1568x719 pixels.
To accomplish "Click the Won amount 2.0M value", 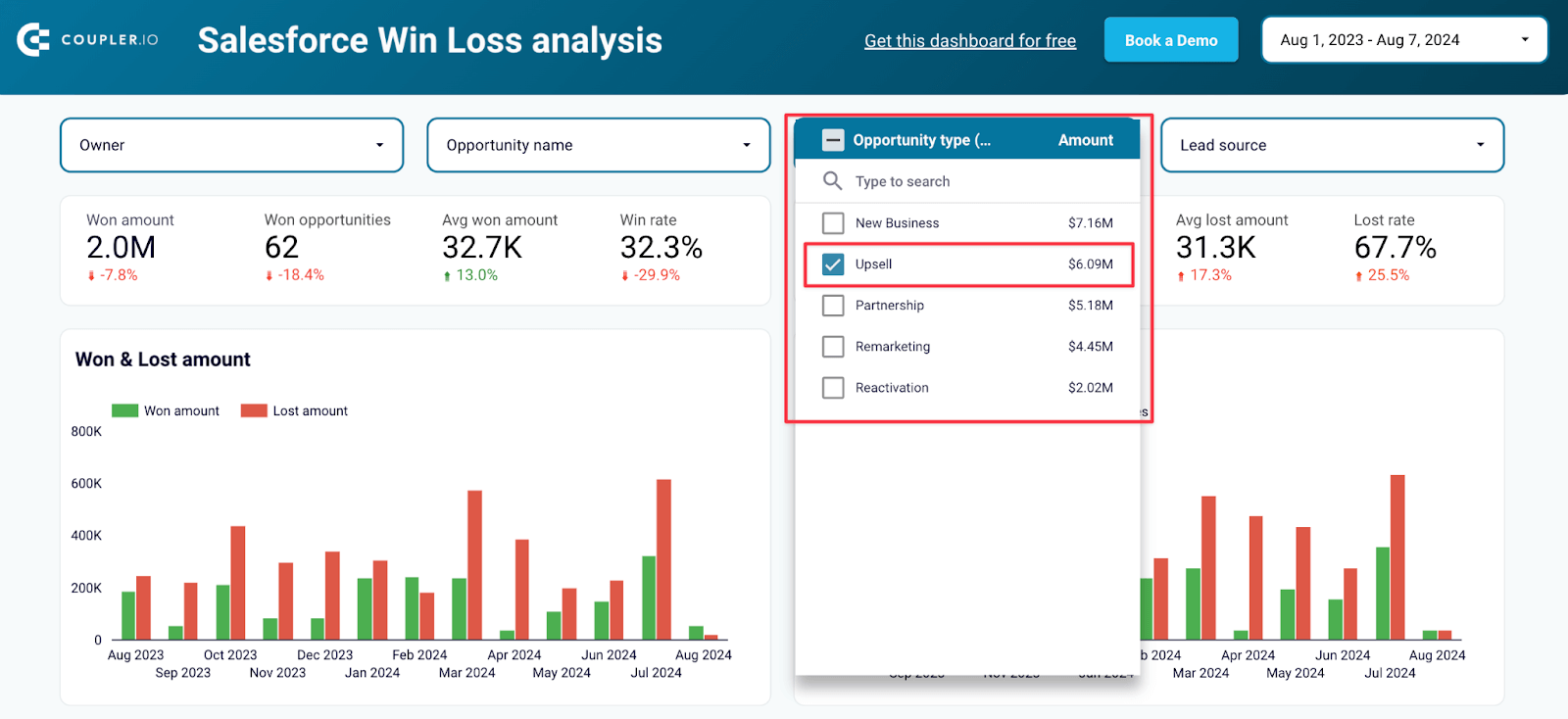I will tap(122, 248).
